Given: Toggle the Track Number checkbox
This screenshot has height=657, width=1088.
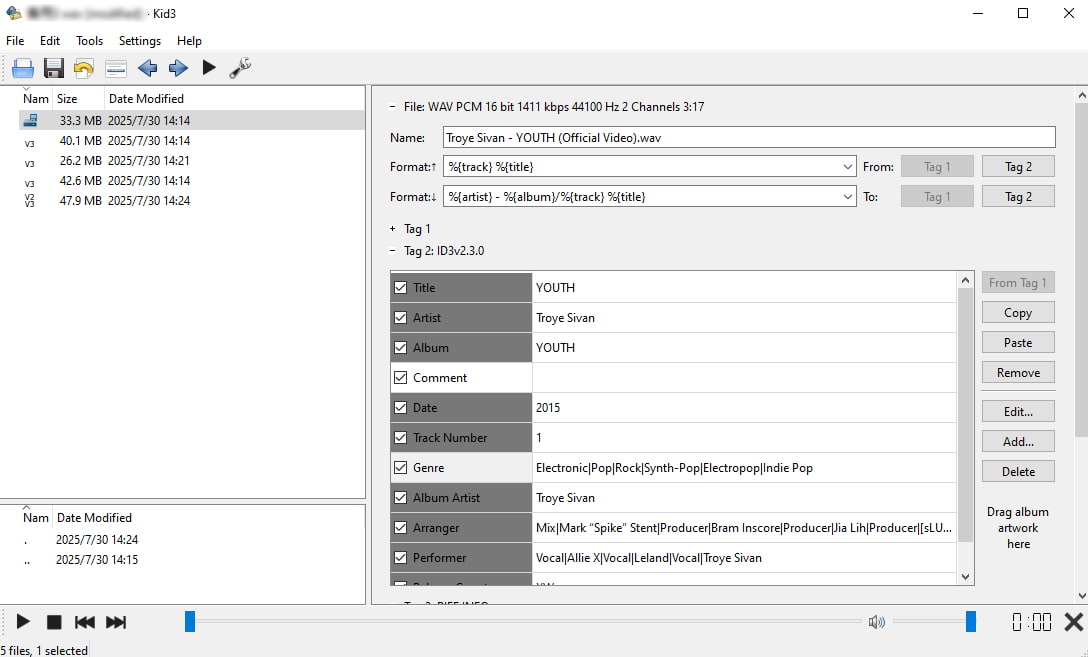Looking at the screenshot, I should (x=400, y=437).
